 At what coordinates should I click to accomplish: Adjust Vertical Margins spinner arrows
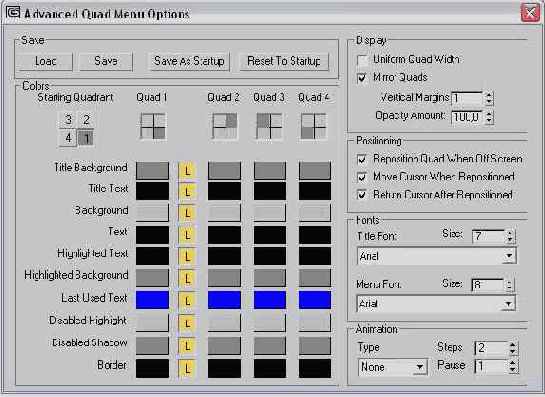[489, 98]
